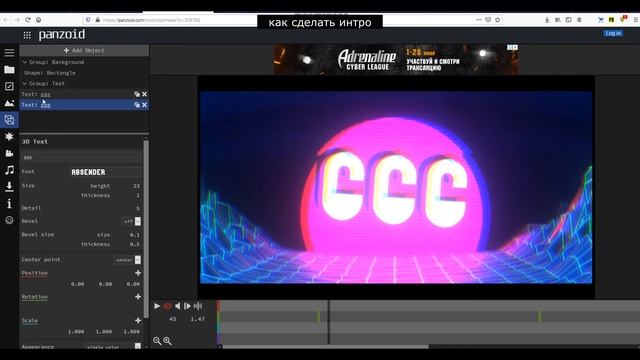Reload the browser page

(x=28, y=20)
